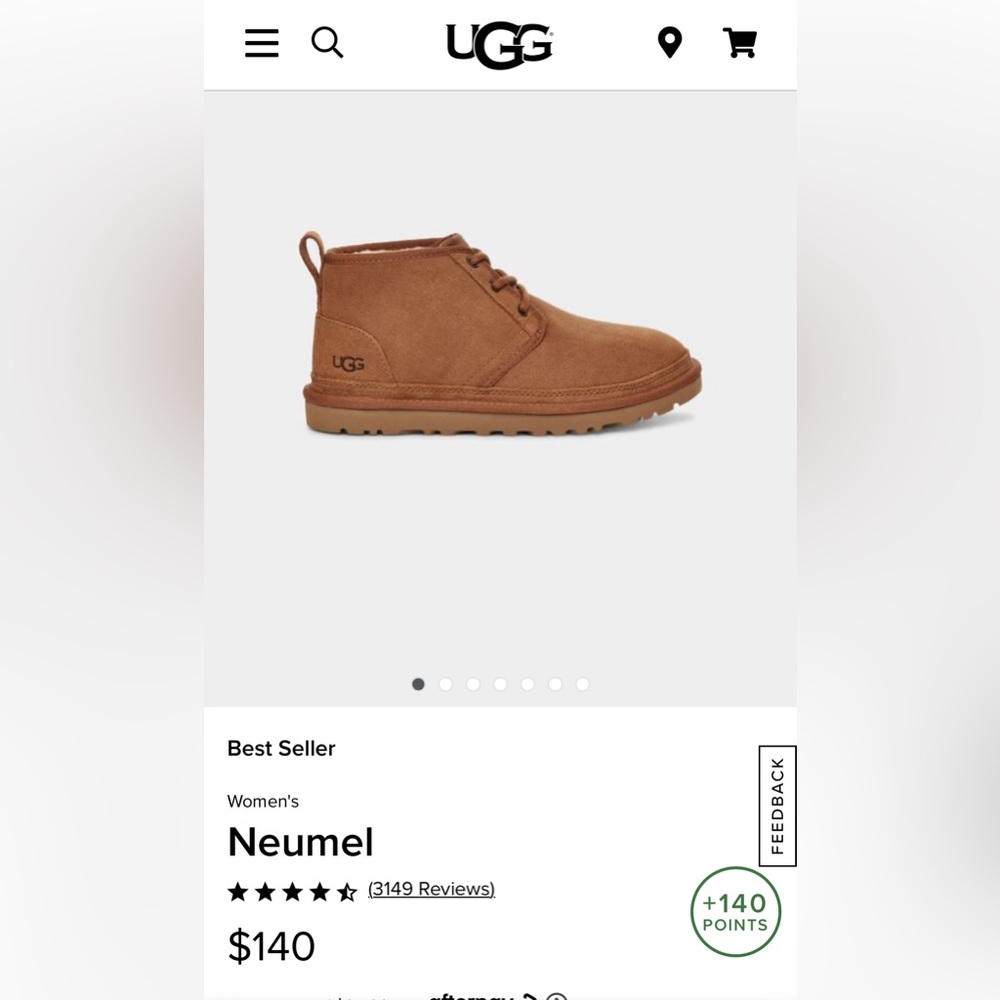
Task: Select the last carousel dot
Action: point(582,684)
